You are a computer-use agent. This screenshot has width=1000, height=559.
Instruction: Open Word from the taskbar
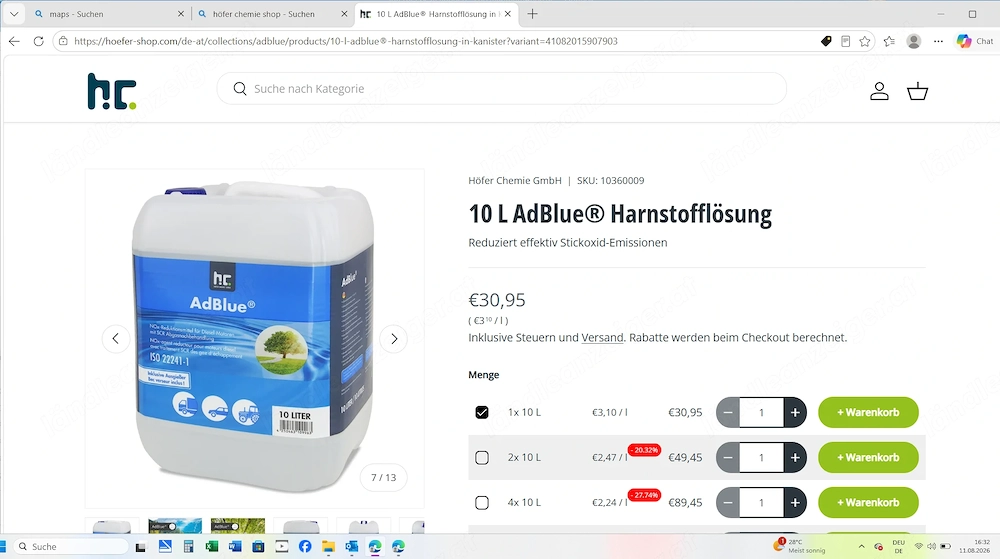[235, 546]
